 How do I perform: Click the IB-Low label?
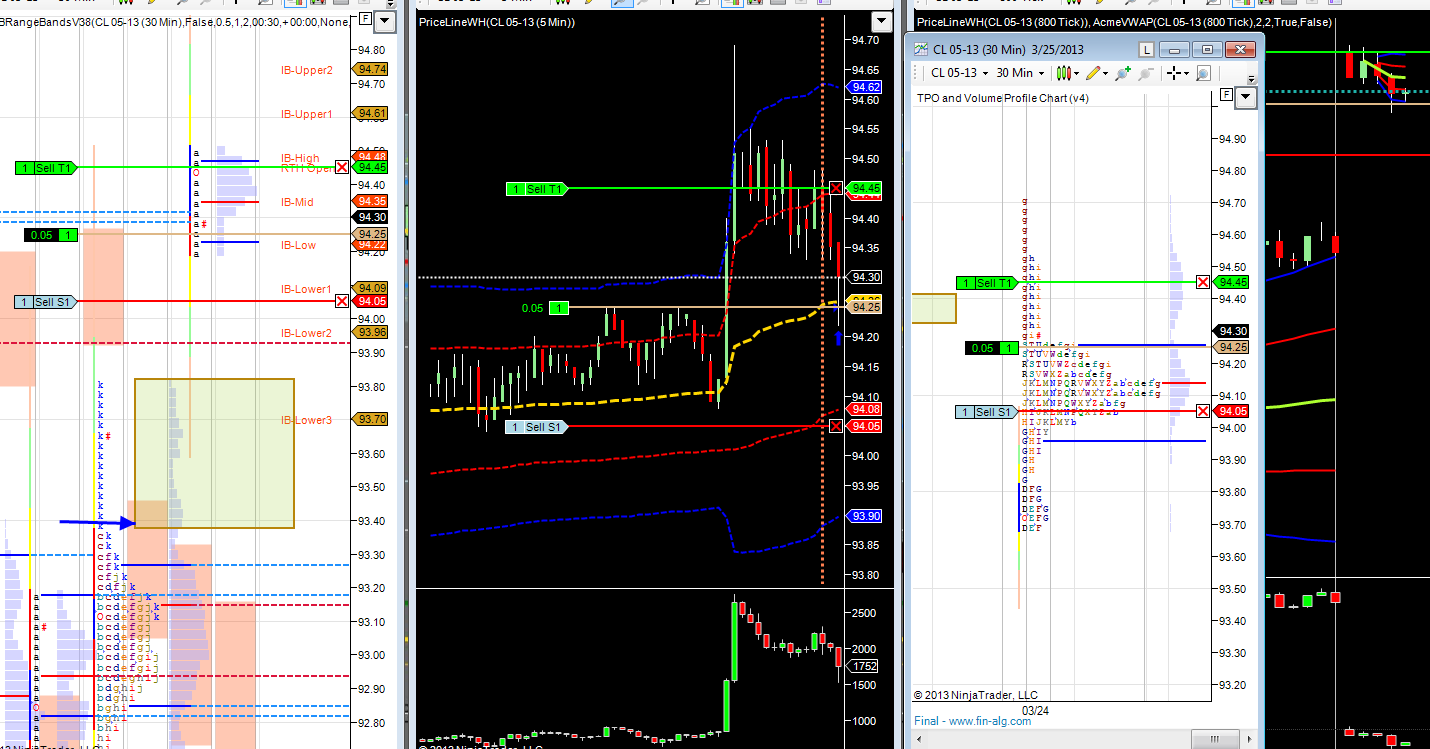pyautogui.click(x=298, y=245)
